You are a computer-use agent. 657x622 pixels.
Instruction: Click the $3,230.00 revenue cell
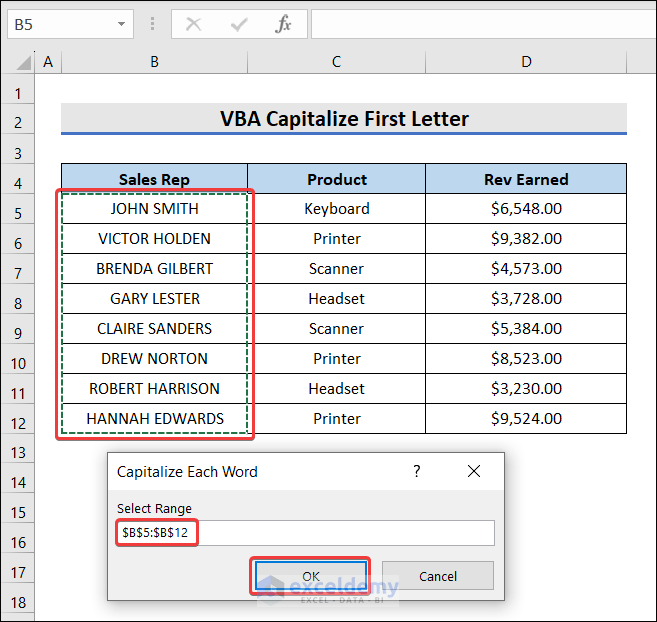[x=526, y=389]
